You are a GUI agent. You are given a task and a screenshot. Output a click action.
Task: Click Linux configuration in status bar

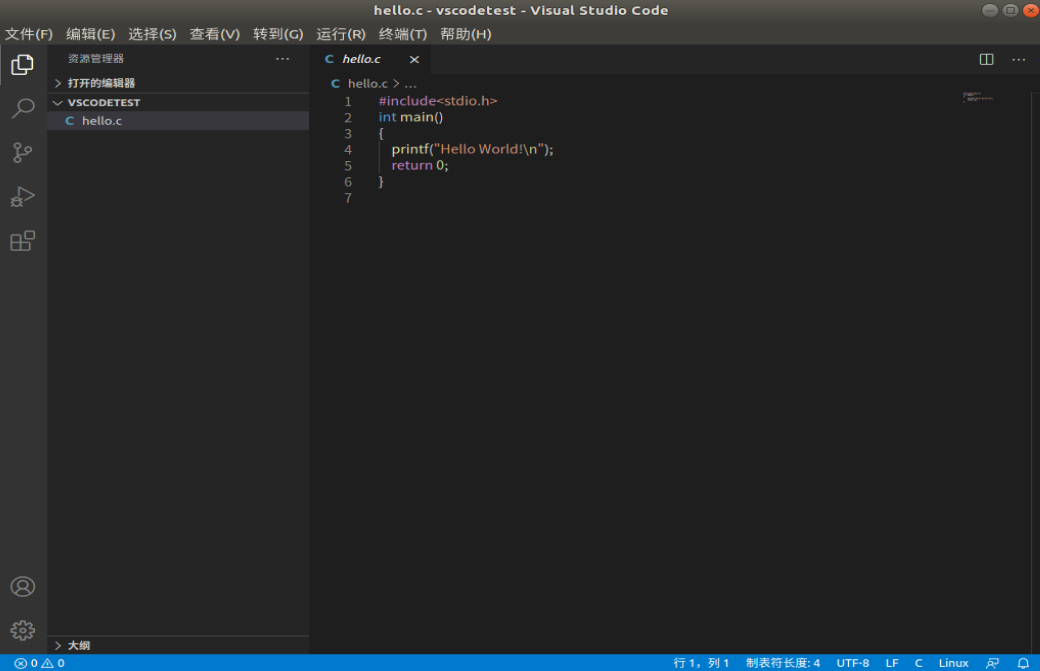pos(953,663)
